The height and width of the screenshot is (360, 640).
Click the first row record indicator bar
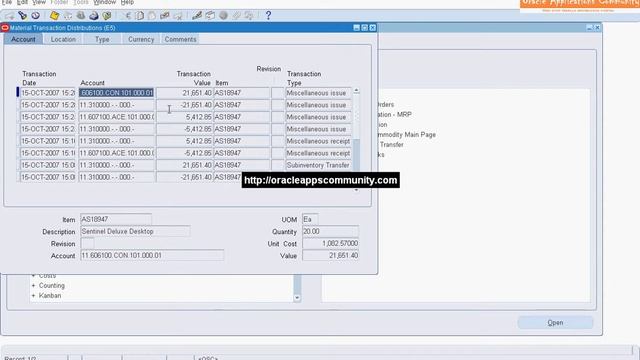coord(18,93)
